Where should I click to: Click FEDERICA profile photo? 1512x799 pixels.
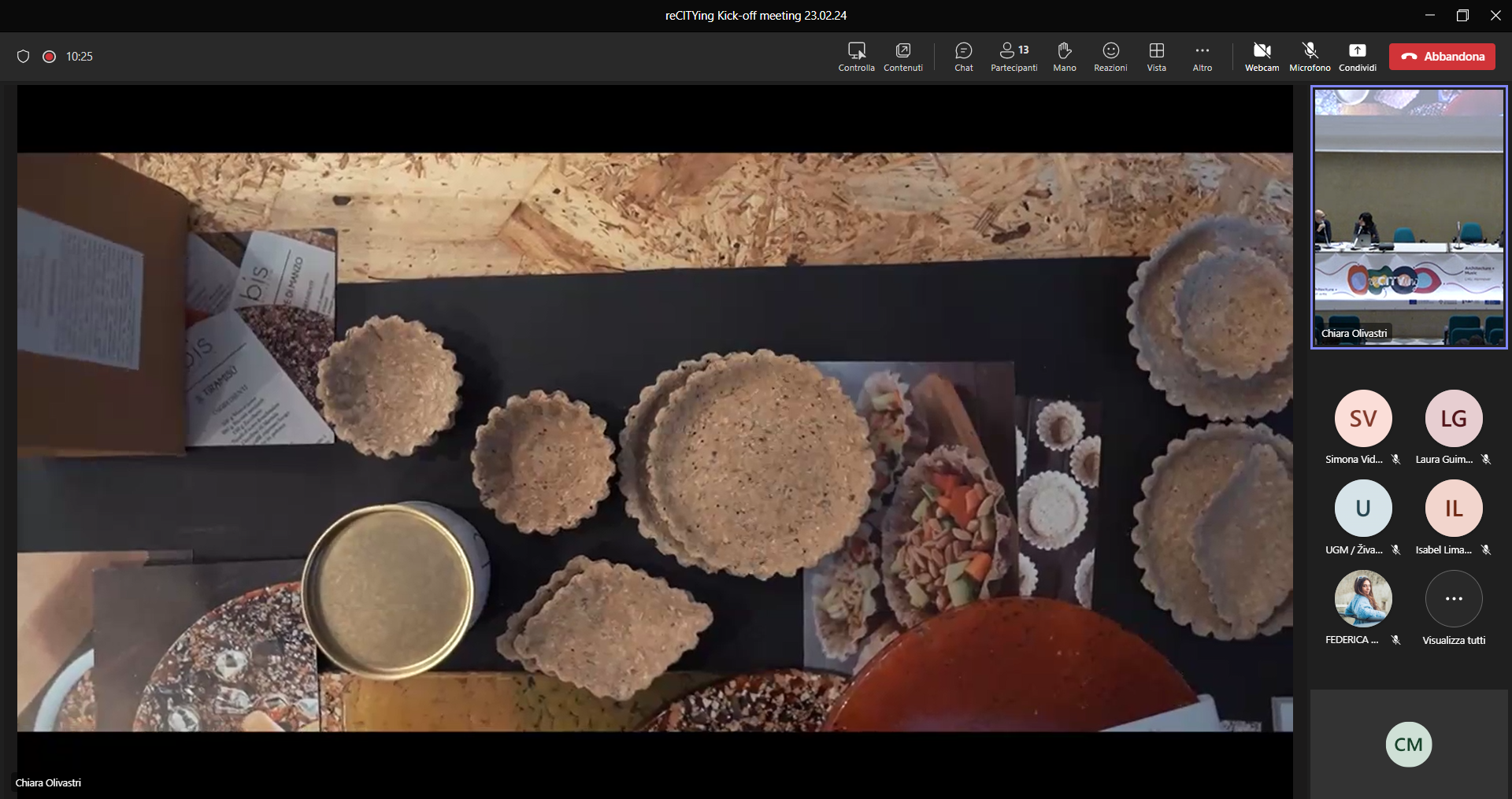tap(1363, 599)
